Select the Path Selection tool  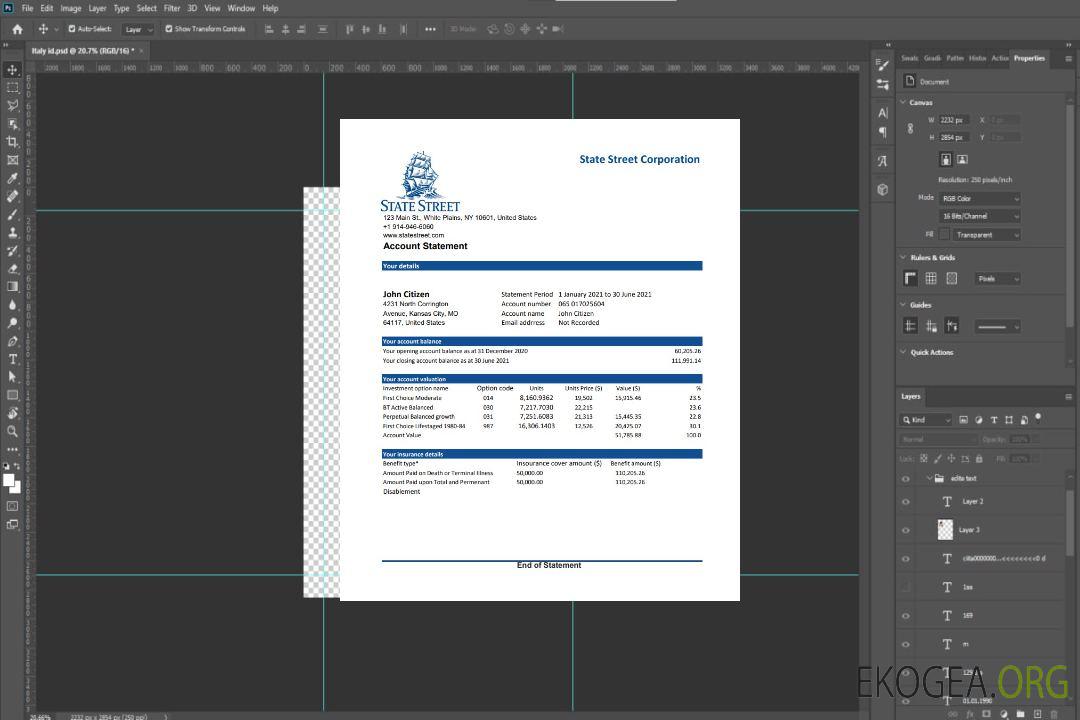click(12, 377)
